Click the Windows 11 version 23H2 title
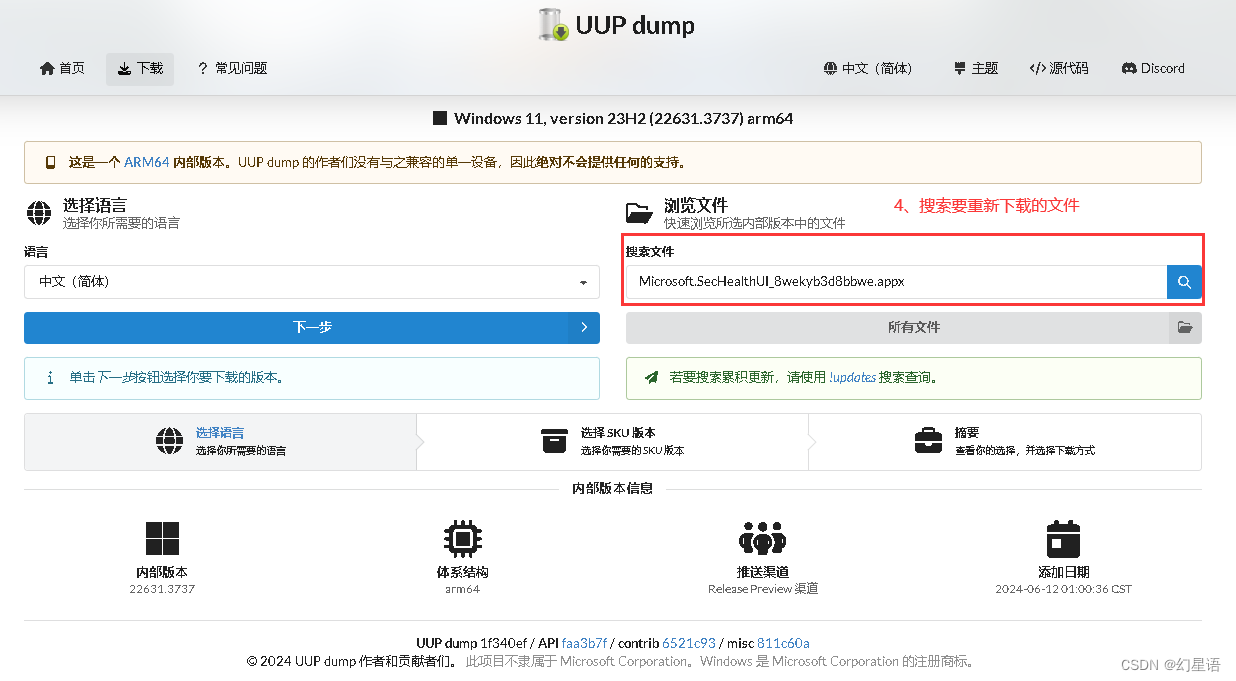 pyautogui.click(x=623, y=118)
